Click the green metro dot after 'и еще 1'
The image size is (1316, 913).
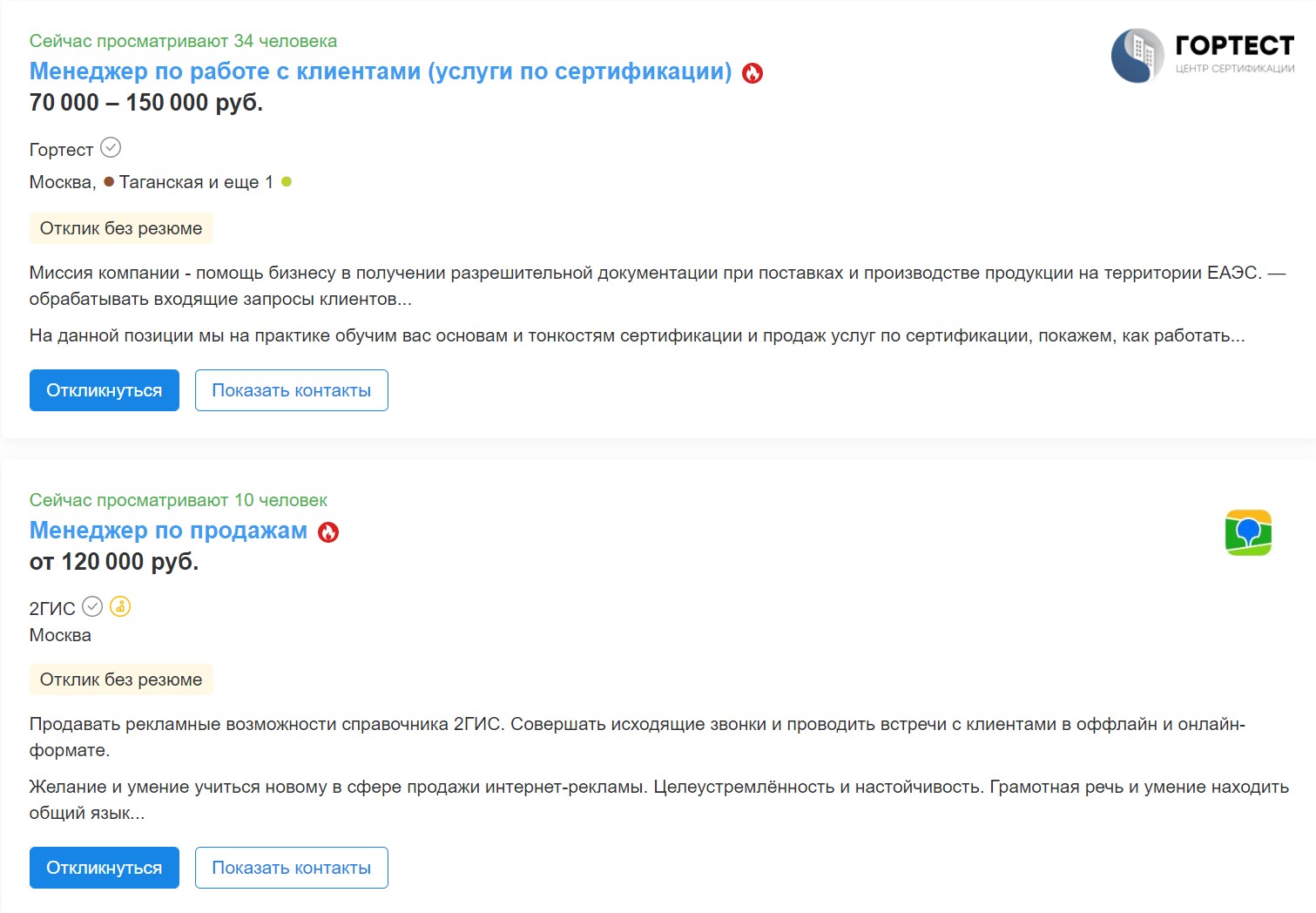point(287,182)
